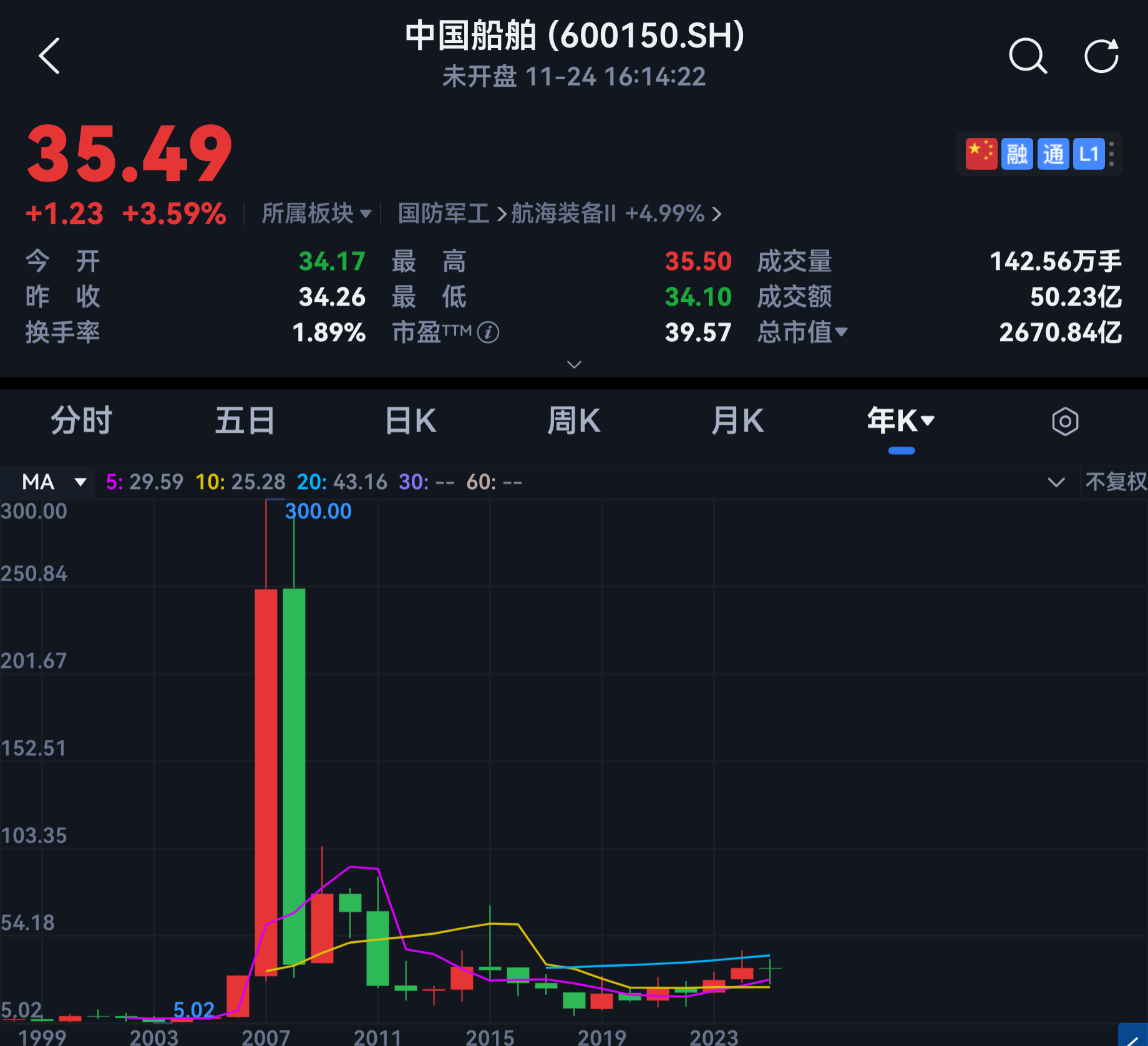Viewport: 1148px width, 1046px height.
Task: Tap the MA 20: 43.16 value
Action: coord(342,482)
